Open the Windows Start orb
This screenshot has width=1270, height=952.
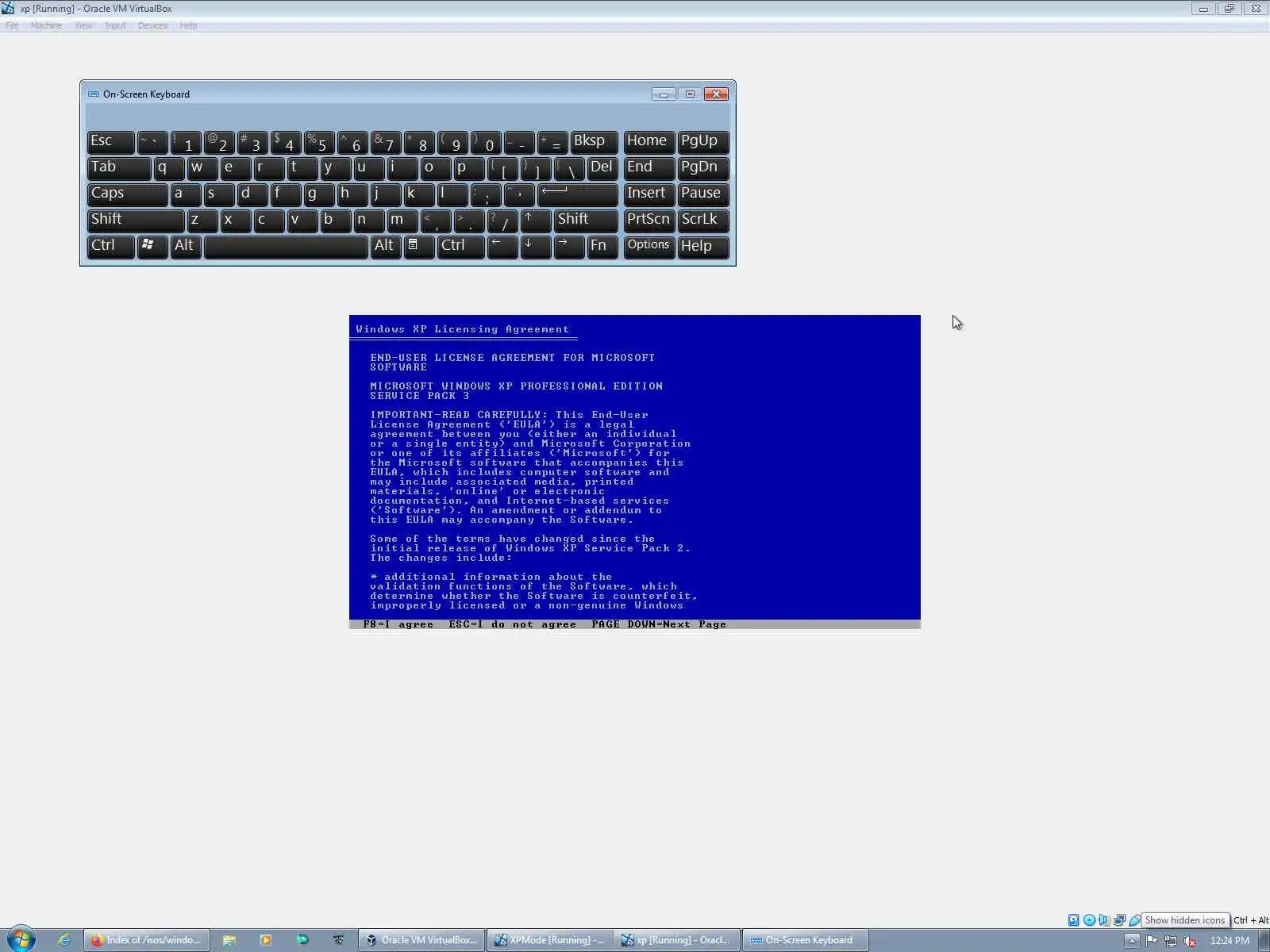(21, 939)
